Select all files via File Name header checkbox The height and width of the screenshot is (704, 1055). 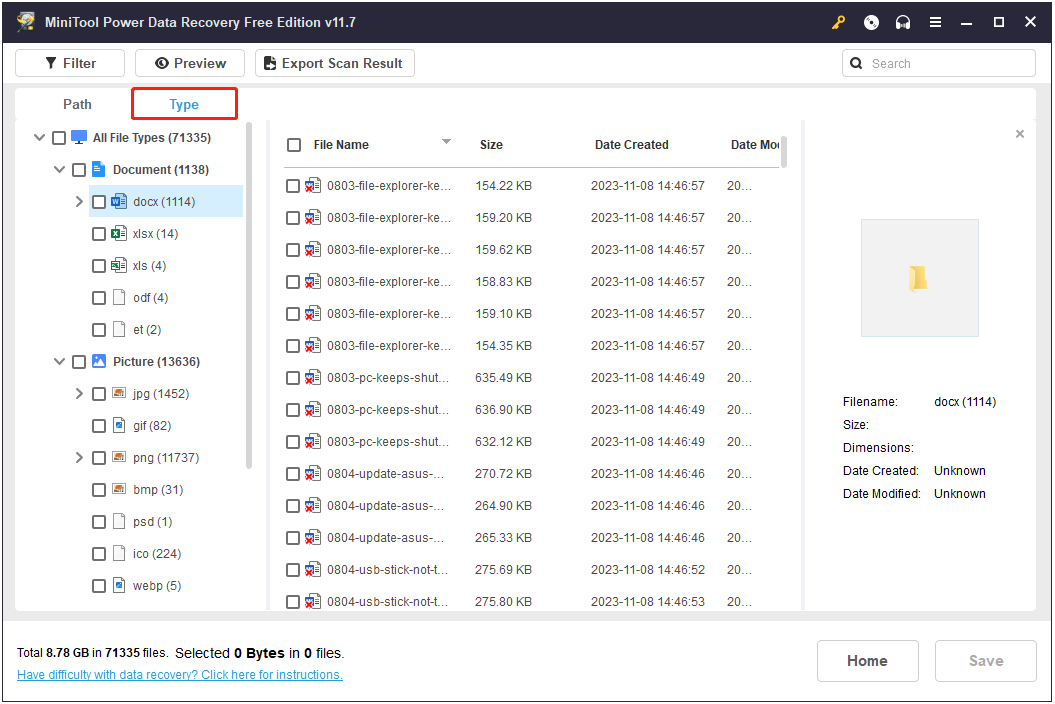[x=294, y=144]
